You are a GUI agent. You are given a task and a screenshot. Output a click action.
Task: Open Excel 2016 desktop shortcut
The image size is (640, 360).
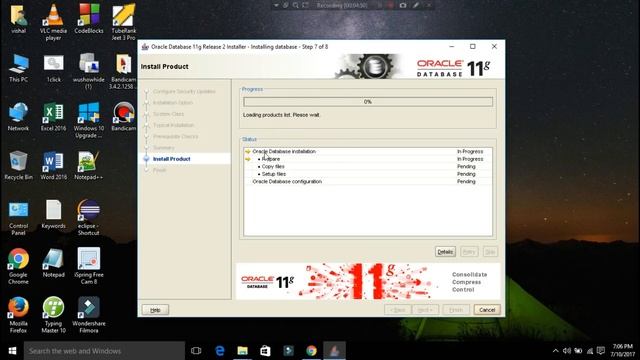pyautogui.click(x=53, y=117)
